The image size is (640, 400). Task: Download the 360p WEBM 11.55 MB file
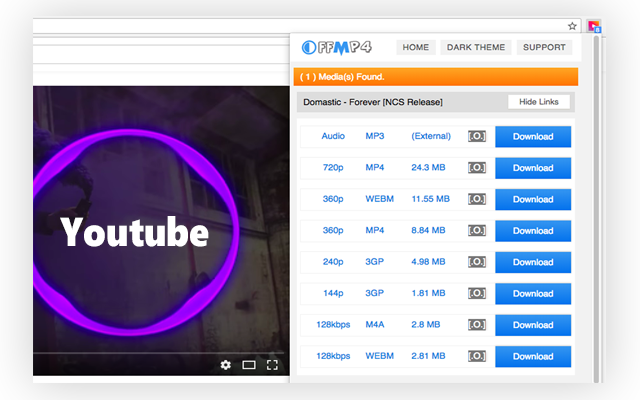[533, 200]
